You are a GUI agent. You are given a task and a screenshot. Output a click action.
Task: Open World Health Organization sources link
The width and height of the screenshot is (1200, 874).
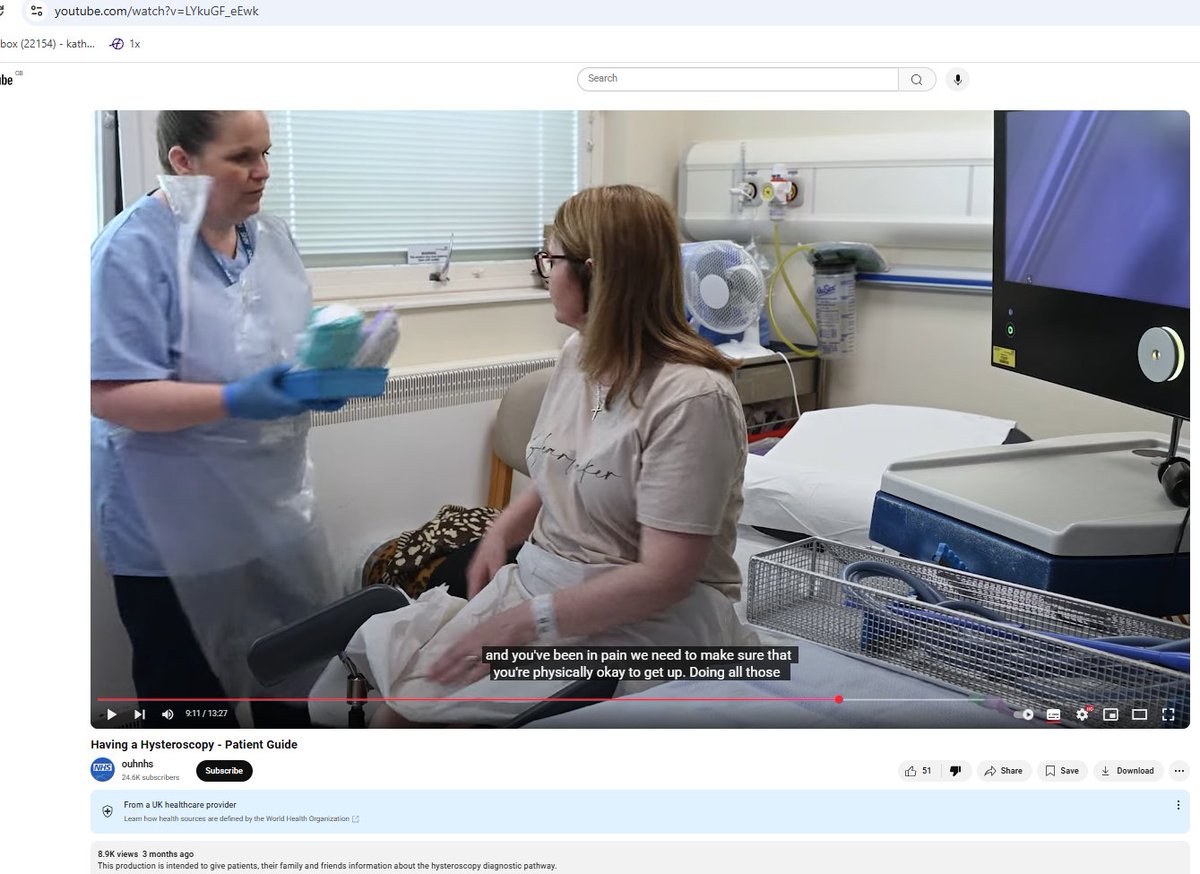241,818
